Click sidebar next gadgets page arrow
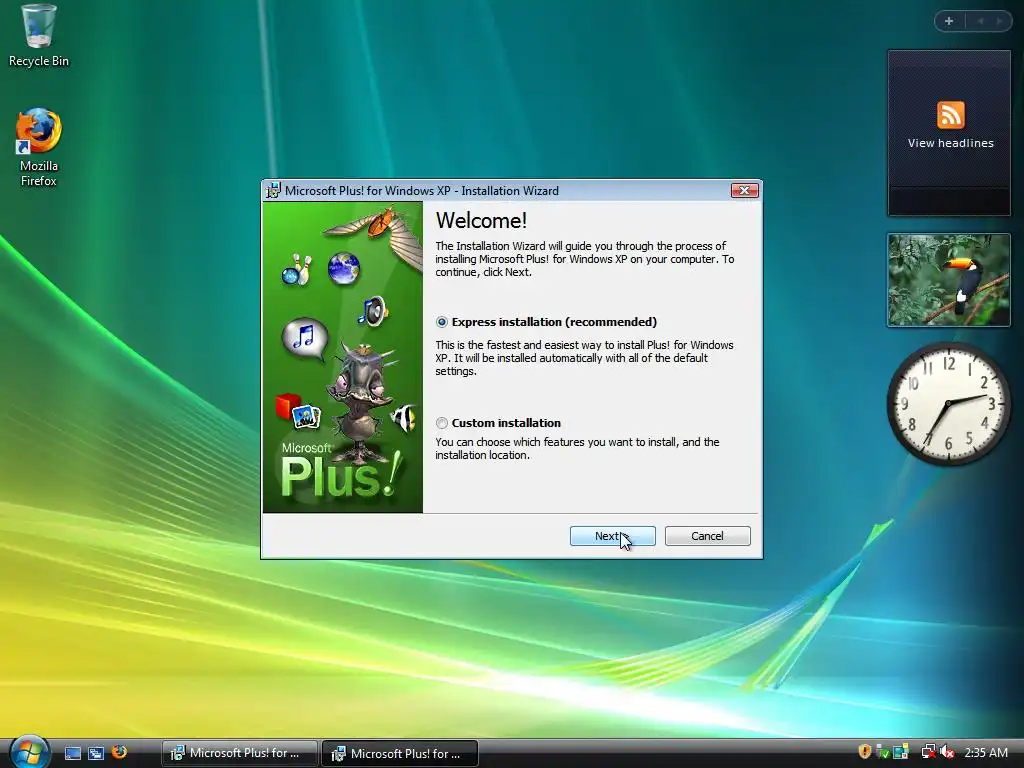The height and width of the screenshot is (768, 1024). click(999, 22)
